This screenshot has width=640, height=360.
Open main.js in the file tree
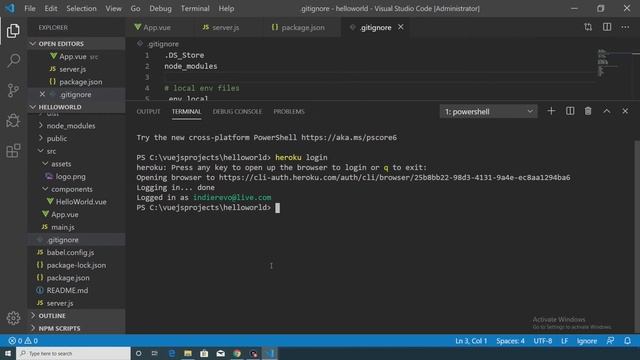click(x=62, y=227)
